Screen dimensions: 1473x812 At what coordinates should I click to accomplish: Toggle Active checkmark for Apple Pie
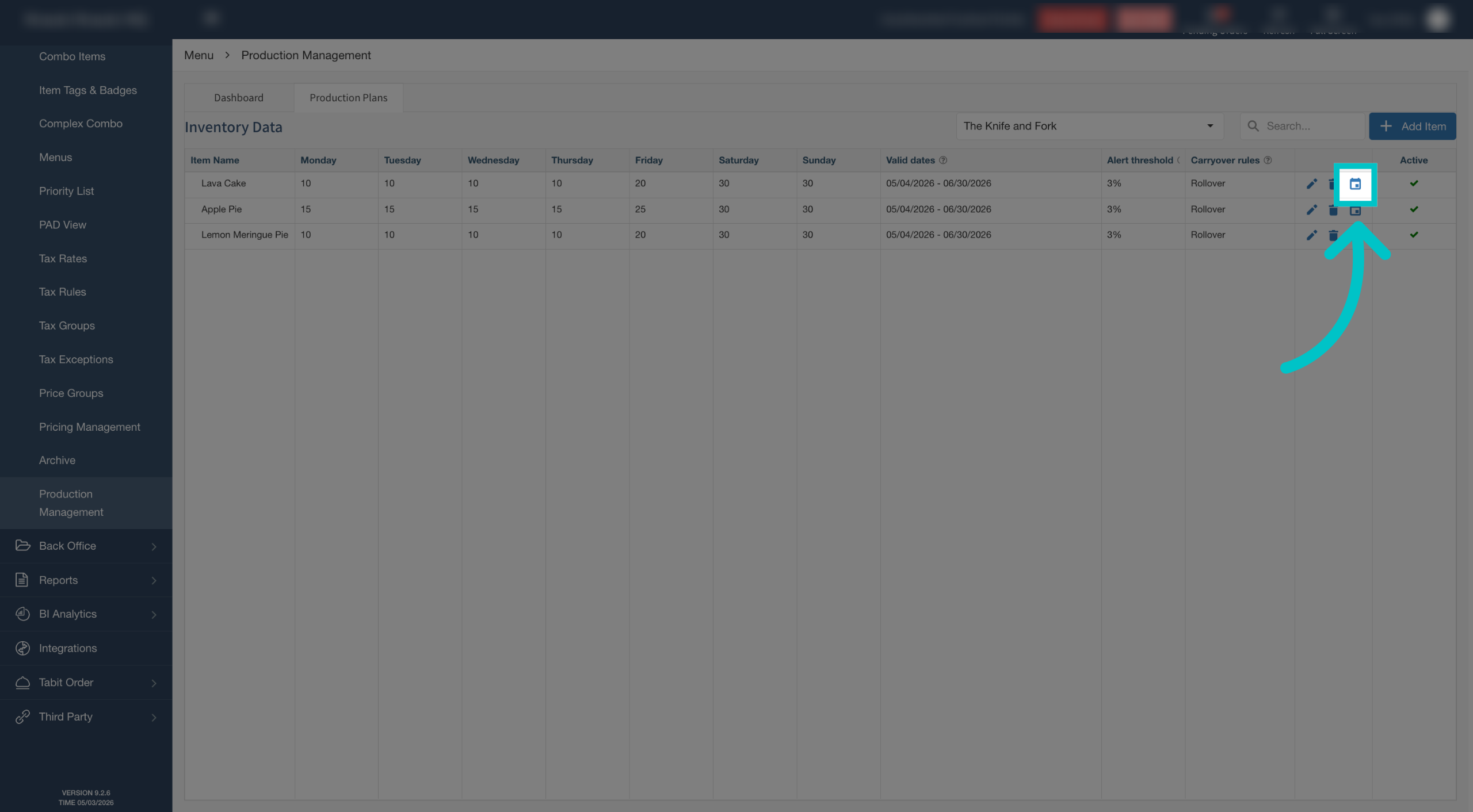tap(1414, 209)
